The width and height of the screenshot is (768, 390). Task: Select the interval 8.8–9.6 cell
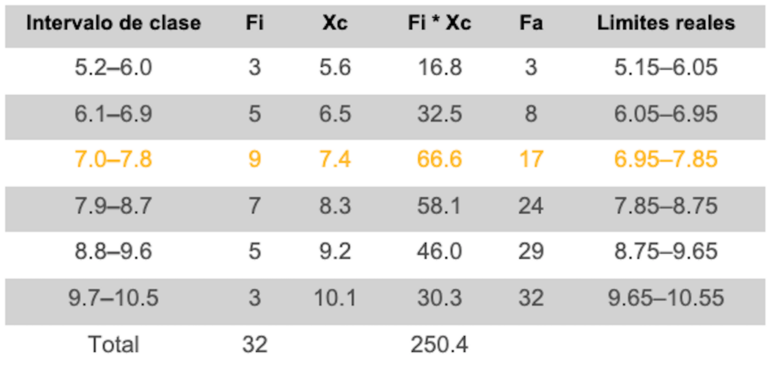tap(113, 252)
